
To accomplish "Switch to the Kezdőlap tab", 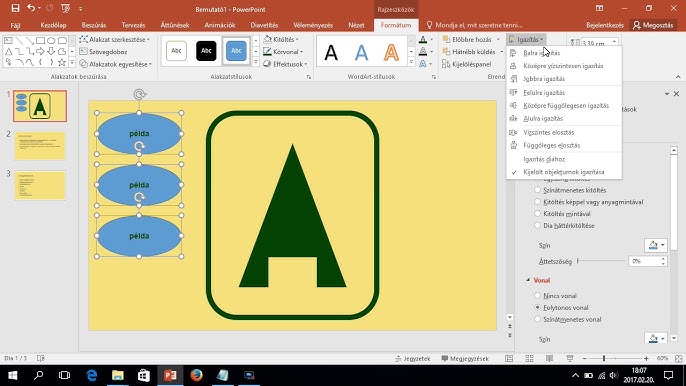I will [53, 25].
